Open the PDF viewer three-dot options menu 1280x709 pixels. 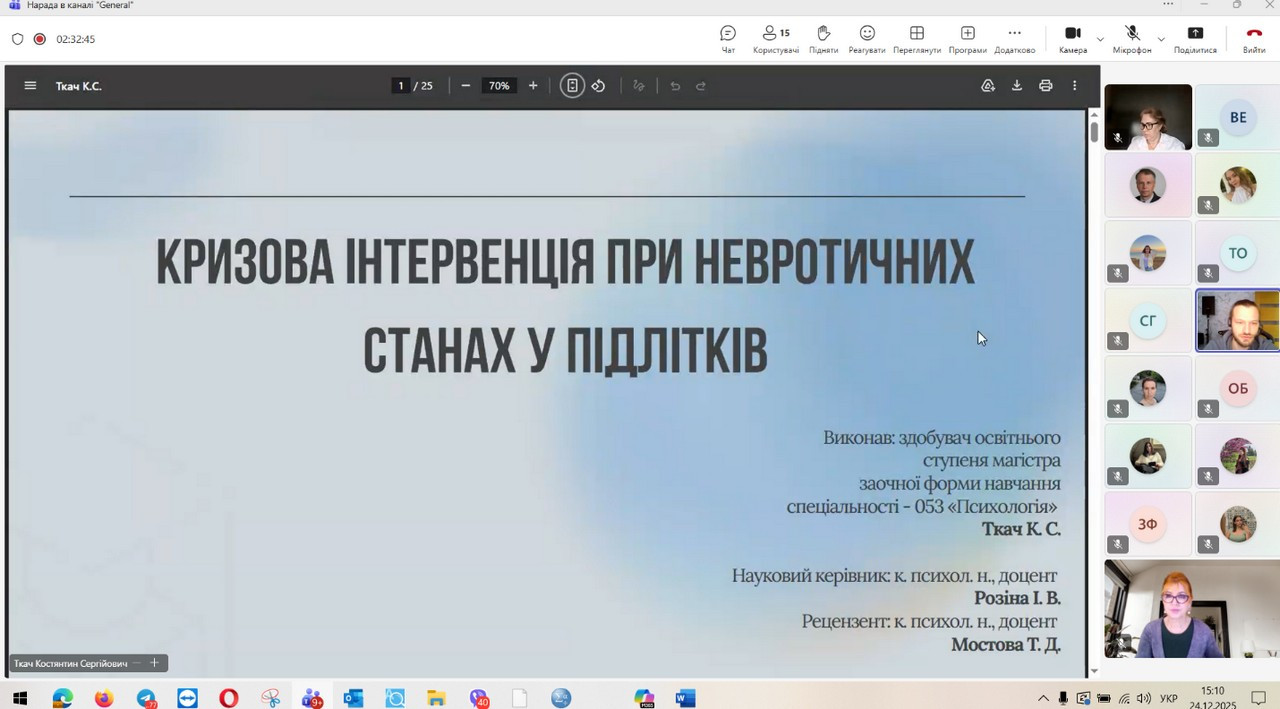[1075, 86]
